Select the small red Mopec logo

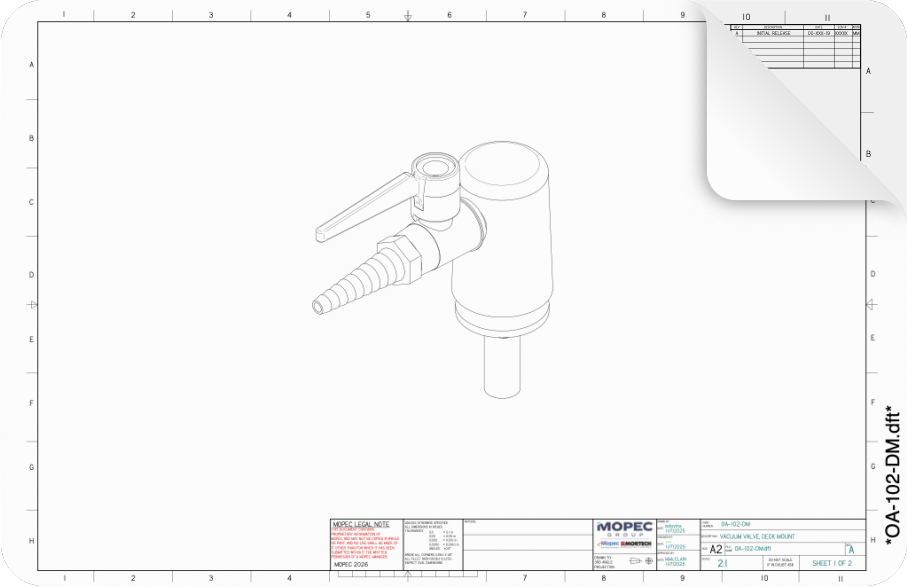click(x=607, y=543)
